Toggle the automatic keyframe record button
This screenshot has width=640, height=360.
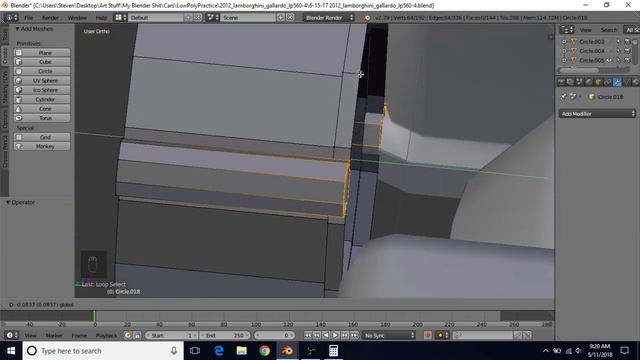click(427, 335)
